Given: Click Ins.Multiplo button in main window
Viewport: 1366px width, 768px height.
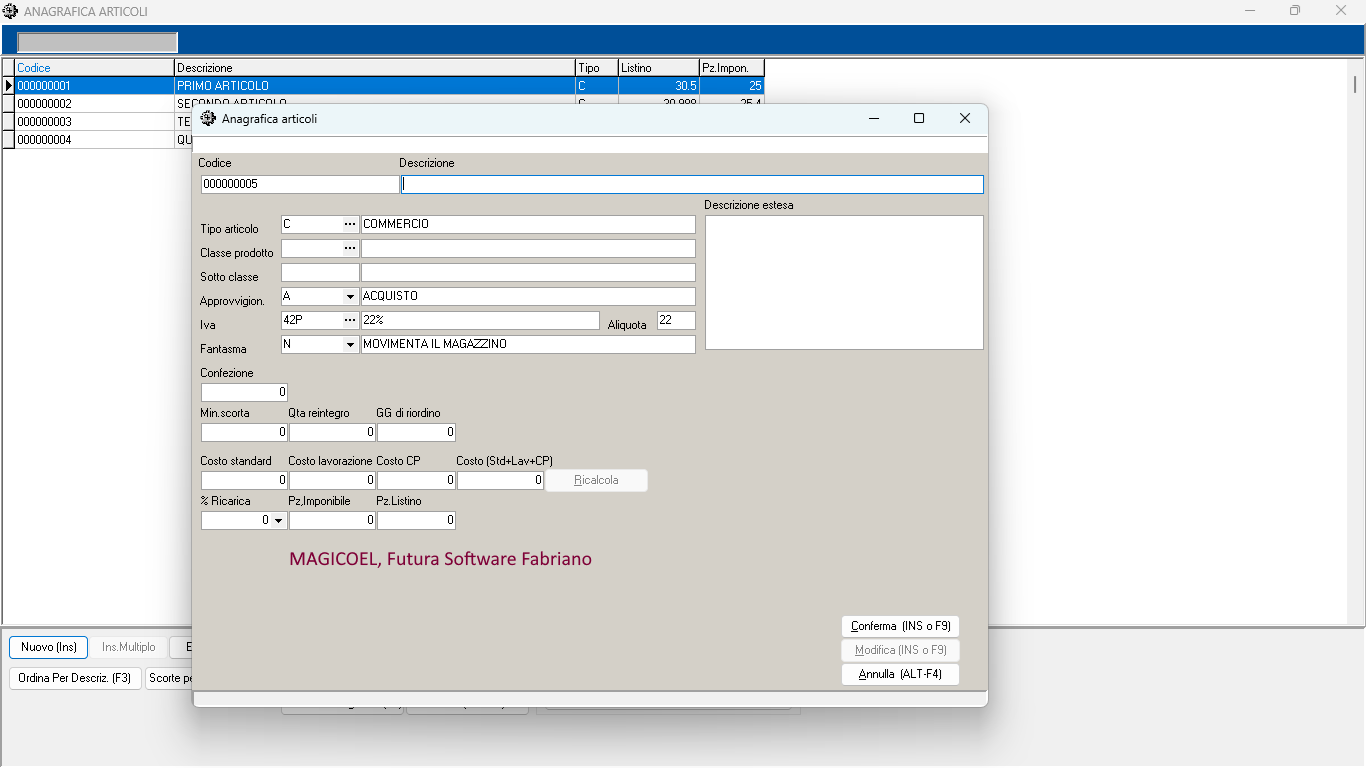Looking at the screenshot, I should point(129,647).
